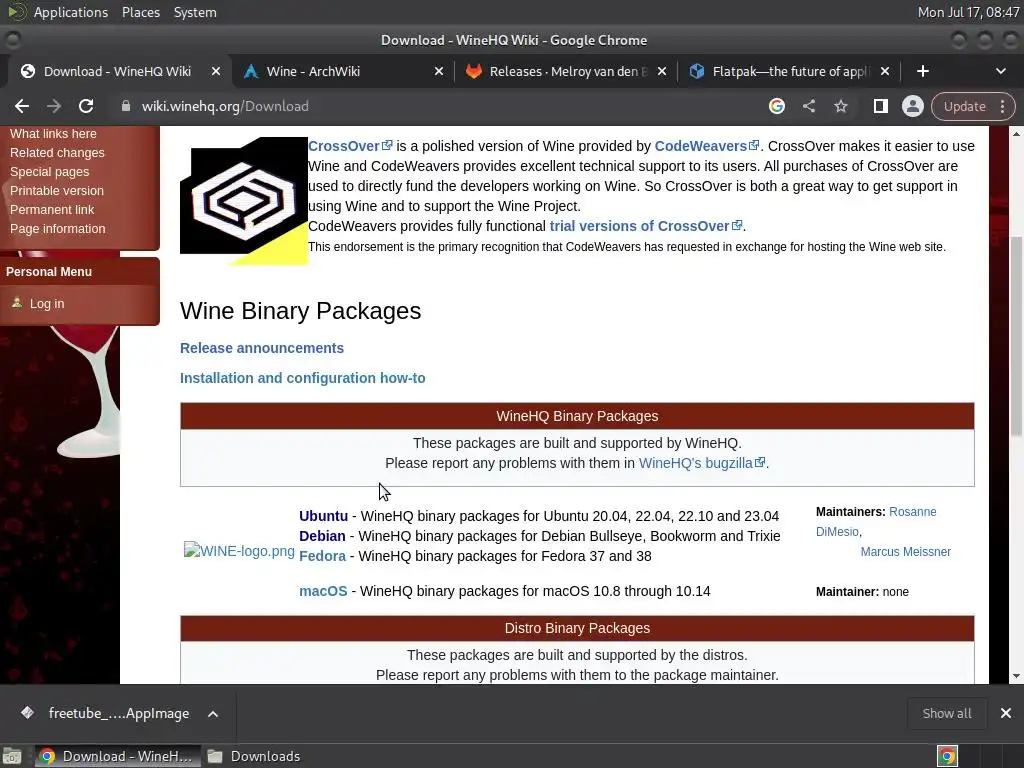
Task: Open Installation and configuration how-to link
Action: coord(302,377)
